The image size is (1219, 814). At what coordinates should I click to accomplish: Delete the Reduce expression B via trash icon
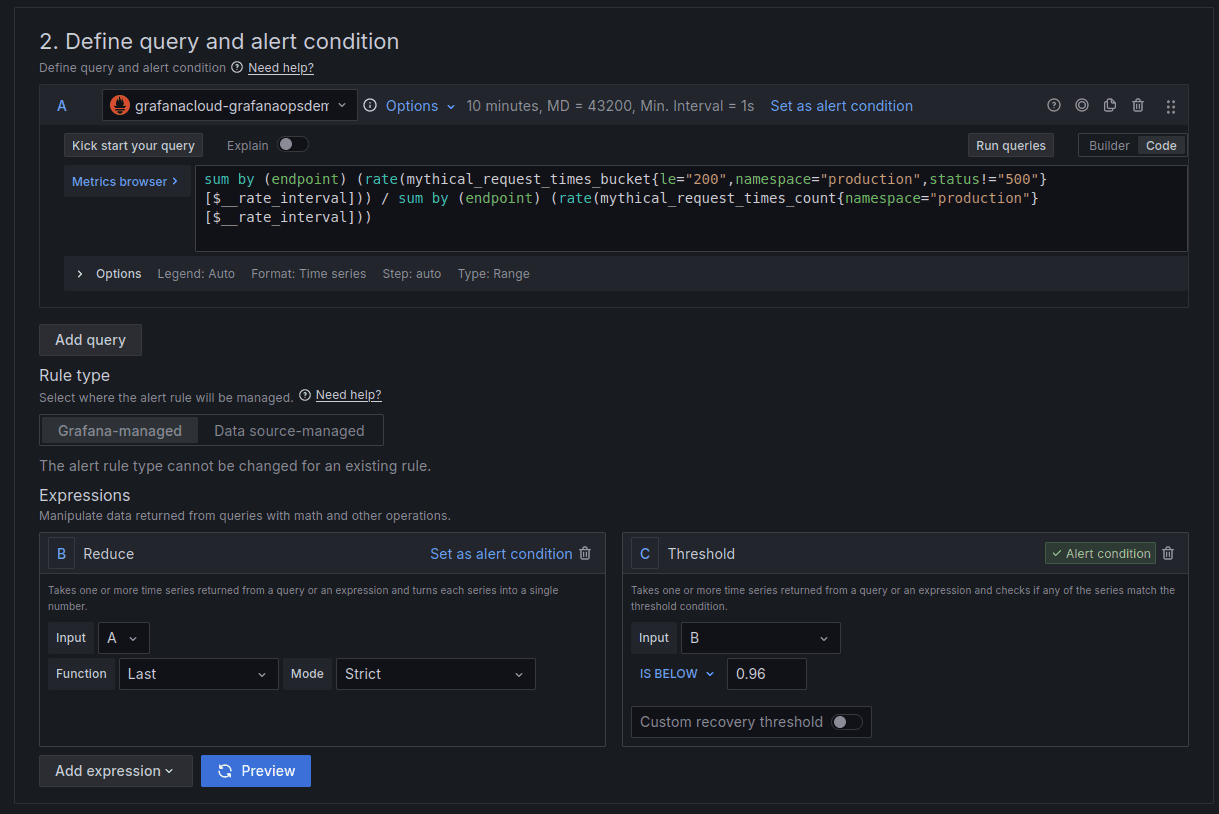585,553
